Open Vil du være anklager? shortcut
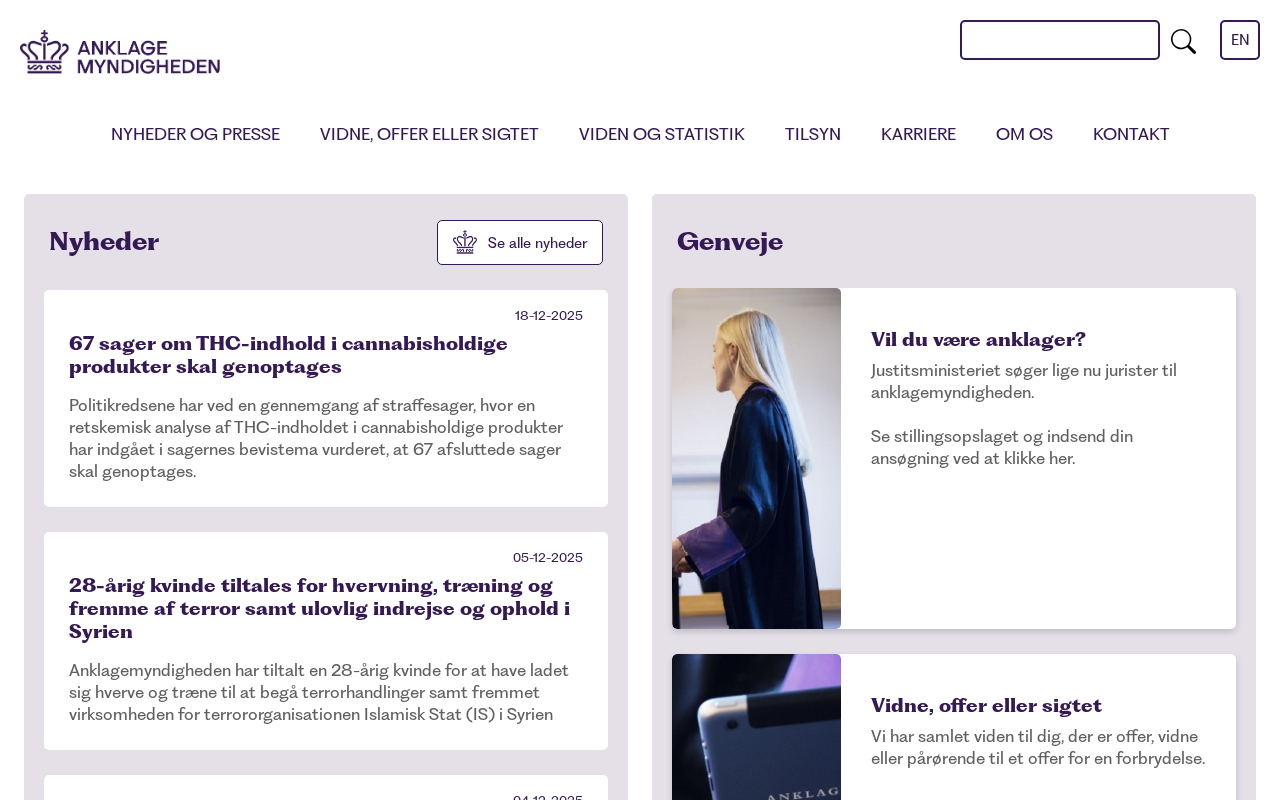 tap(978, 339)
